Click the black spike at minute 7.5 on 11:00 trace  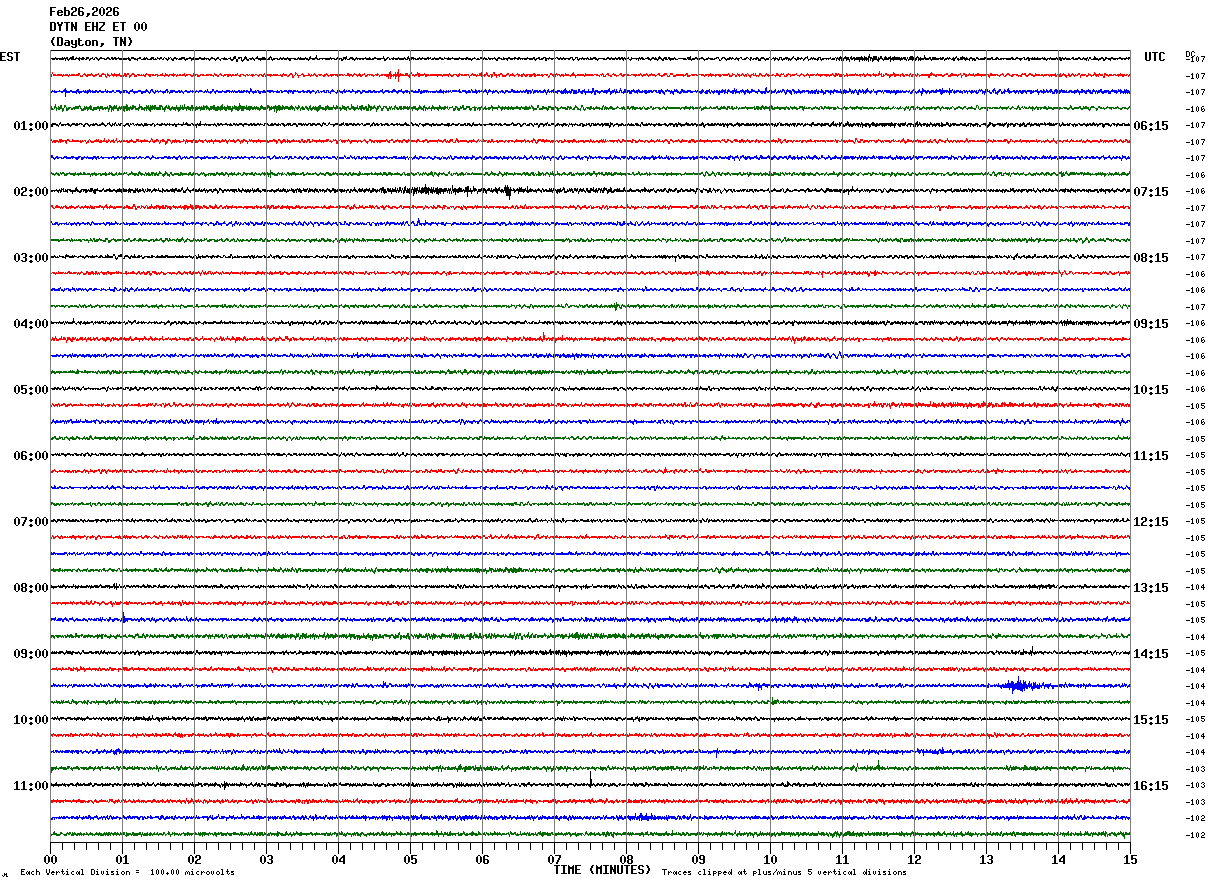coord(591,778)
